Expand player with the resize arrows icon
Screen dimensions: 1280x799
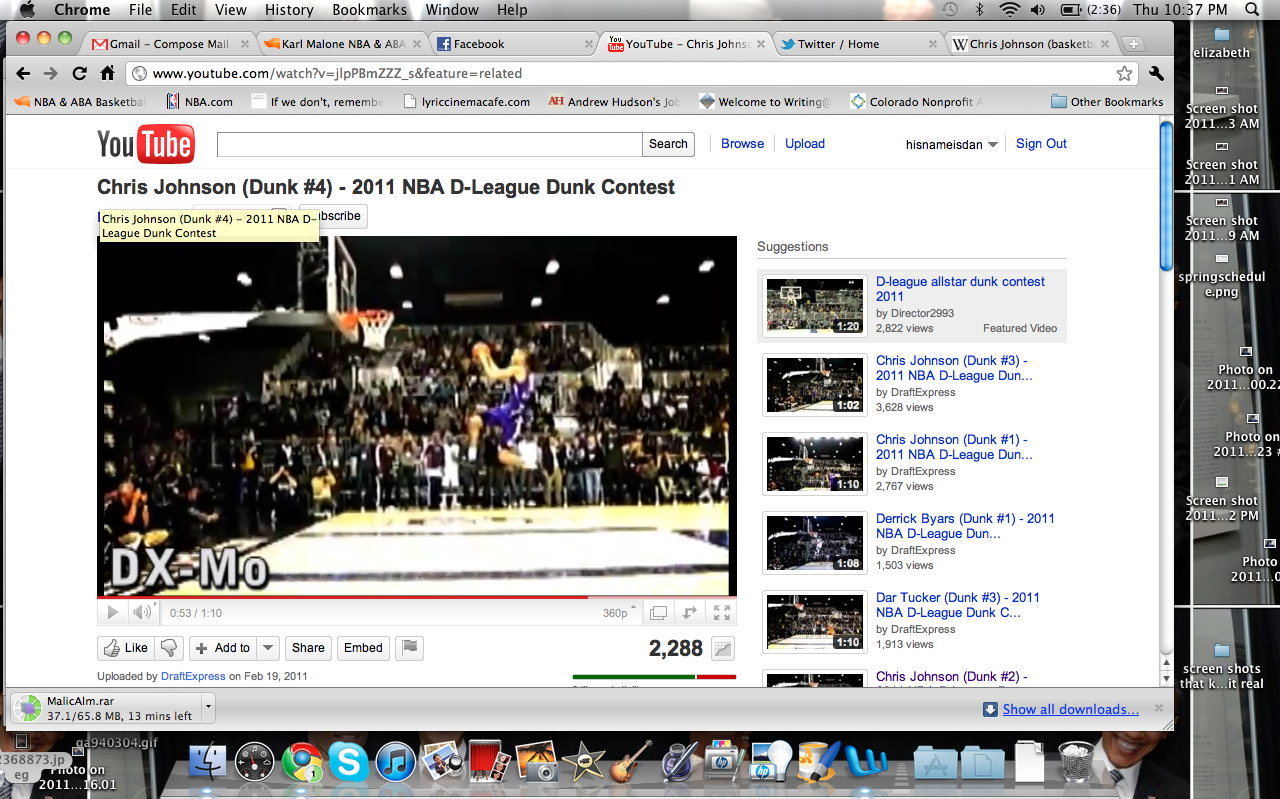click(689, 613)
